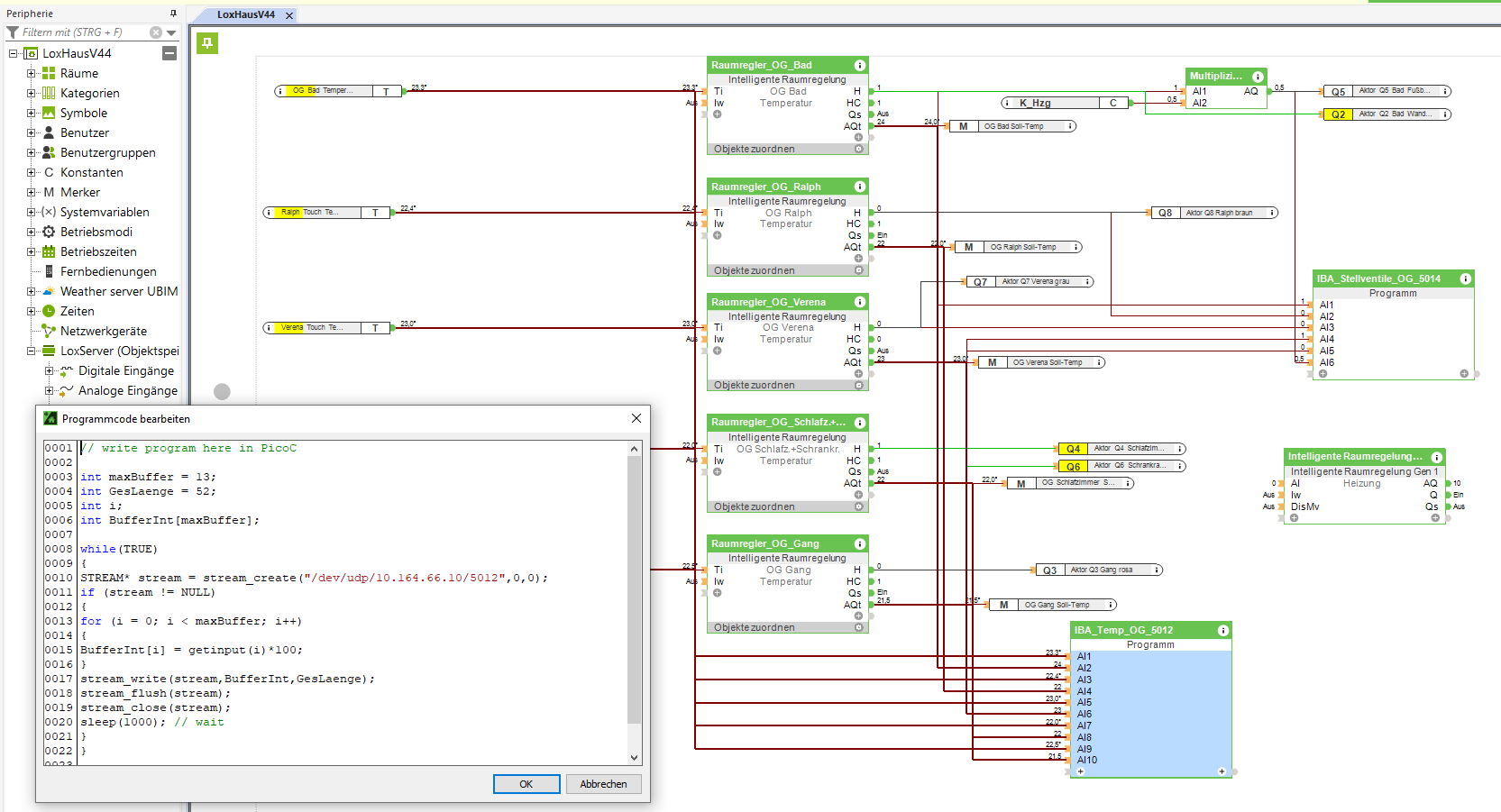This screenshot has width=1501, height=812.
Task: Click gear icon in Raumregler_OG_Ralph Objekte zuordnen bar
Action: pos(858,270)
